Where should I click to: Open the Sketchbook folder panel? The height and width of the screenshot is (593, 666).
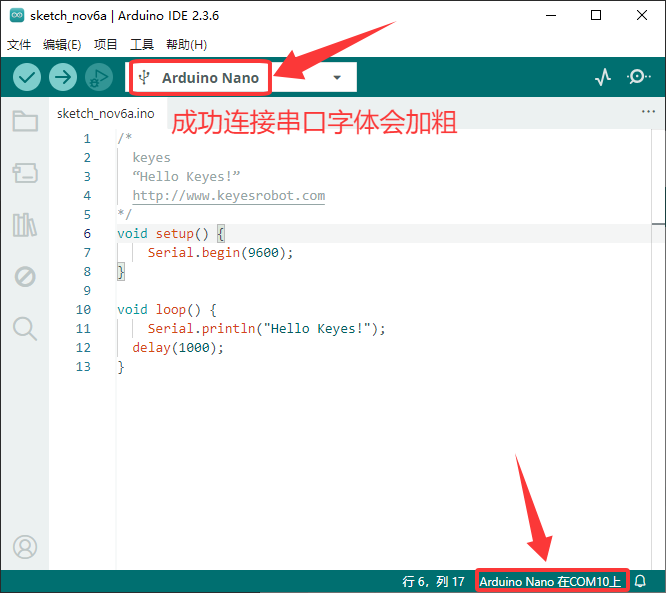(25, 121)
